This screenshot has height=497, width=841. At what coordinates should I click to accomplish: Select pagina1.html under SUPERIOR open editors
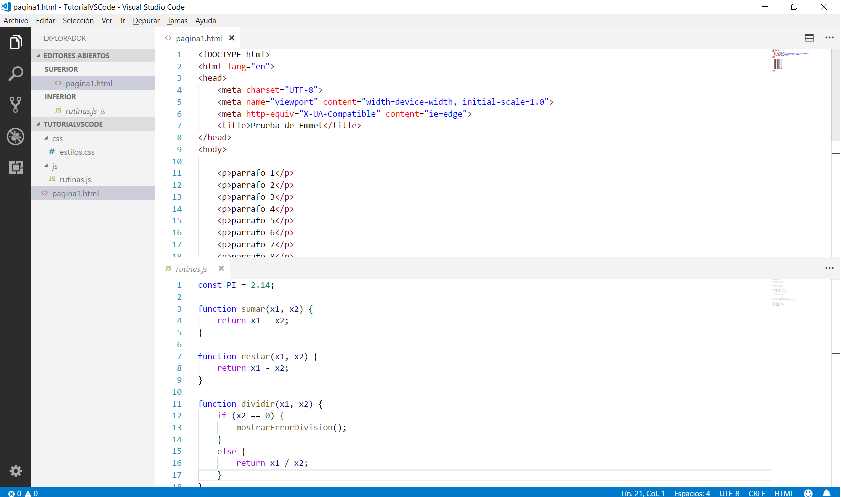(x=93, y=83)
